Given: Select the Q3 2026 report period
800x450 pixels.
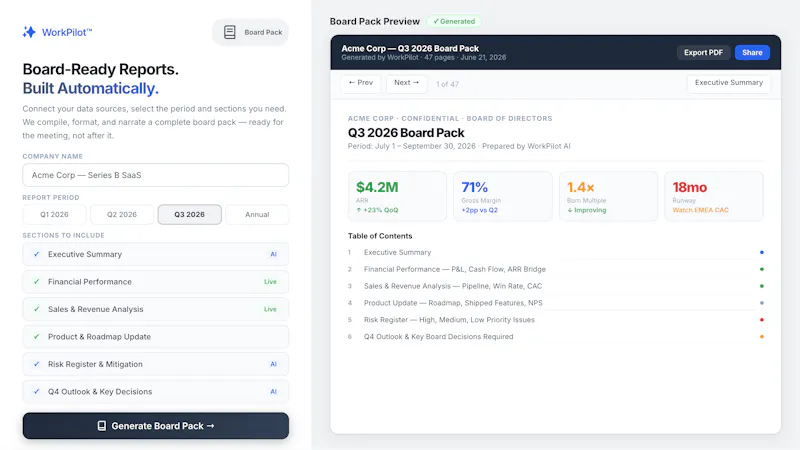Looking at the screenshot, I should [189, 214].
